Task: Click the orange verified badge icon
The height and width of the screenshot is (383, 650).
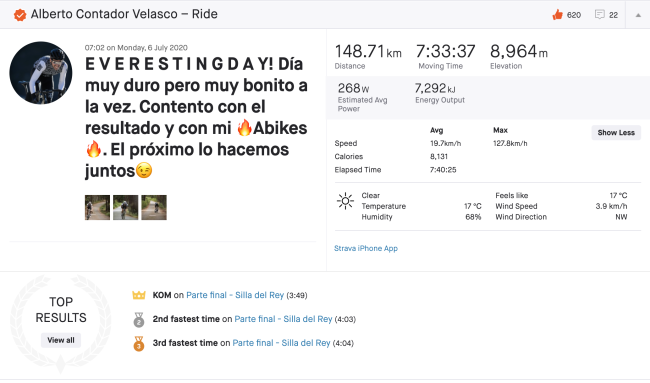Action: point(19,15)
